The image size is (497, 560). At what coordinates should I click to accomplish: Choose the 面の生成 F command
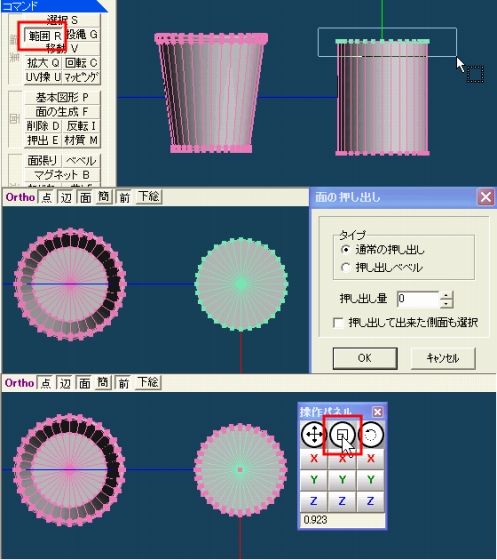click(x=62, y=112)
